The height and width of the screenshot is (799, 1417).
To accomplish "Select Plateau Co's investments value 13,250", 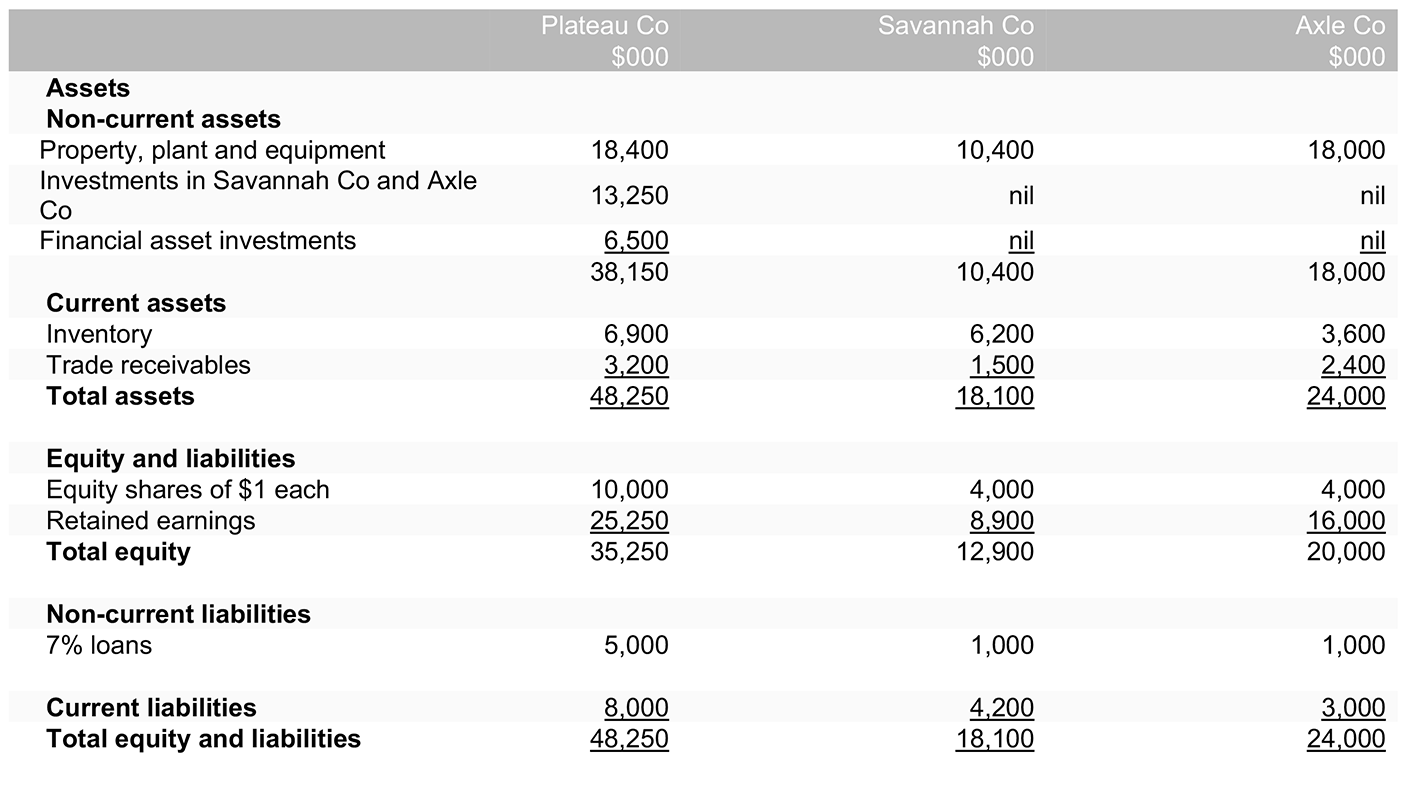I will [629, 196].
